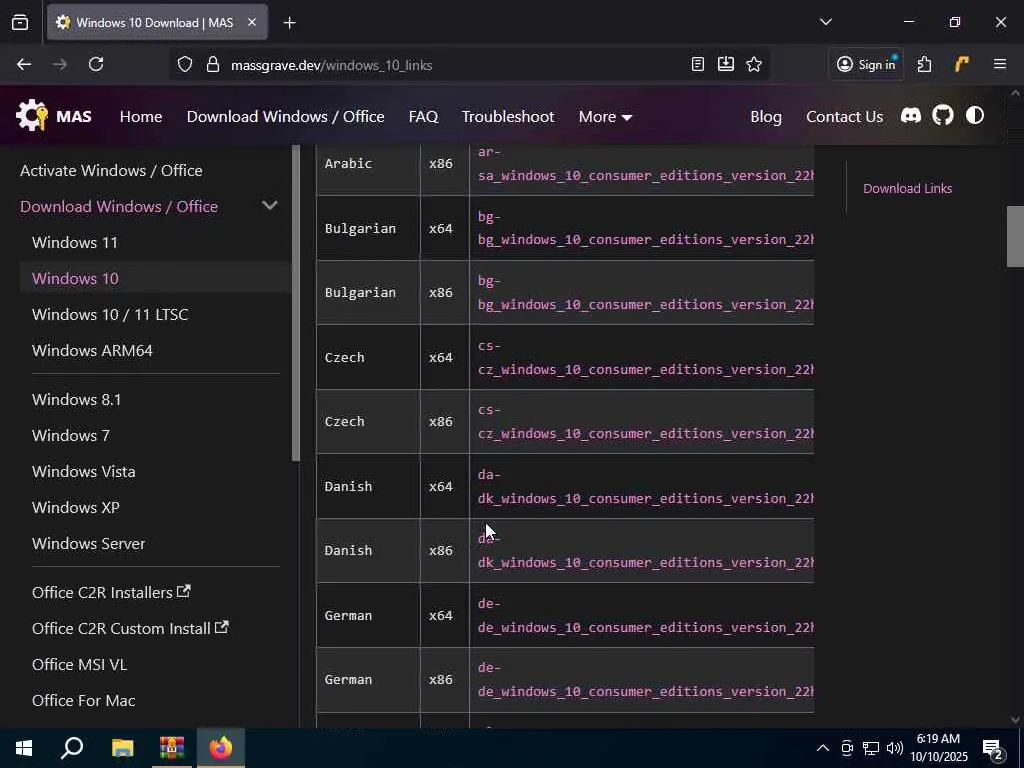Open Firefox View icon left of tabs
The height and width of the screenshot is (768, 1024).
pyautogui.click(x=20, y=22)
